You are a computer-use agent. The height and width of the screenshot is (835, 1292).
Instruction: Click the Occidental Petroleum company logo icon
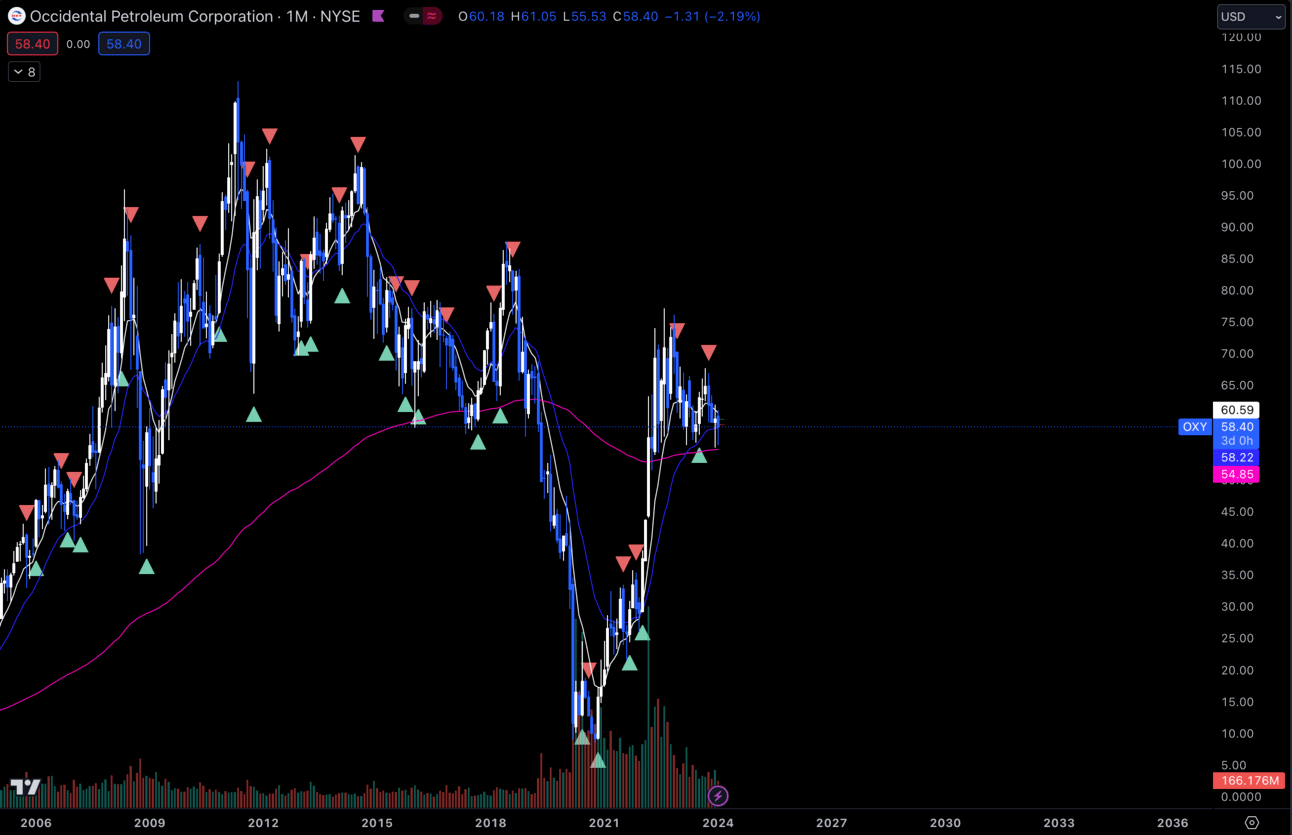16,16
